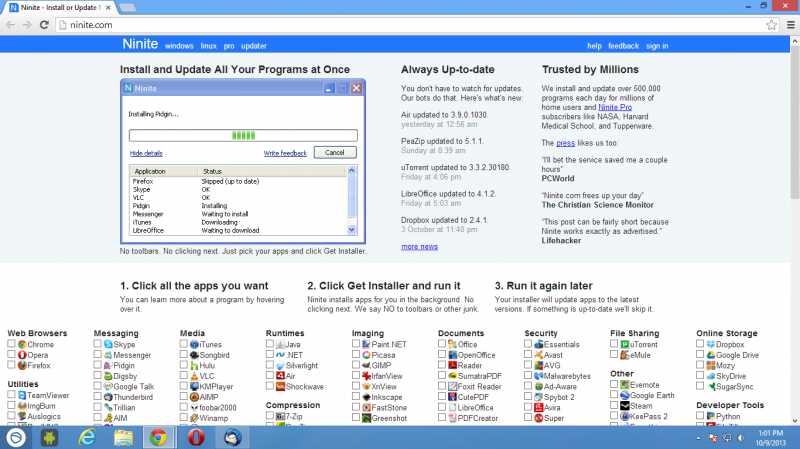Screen dimensions: 800x449
Task: Click the taskbar clock
Action: 770,438
